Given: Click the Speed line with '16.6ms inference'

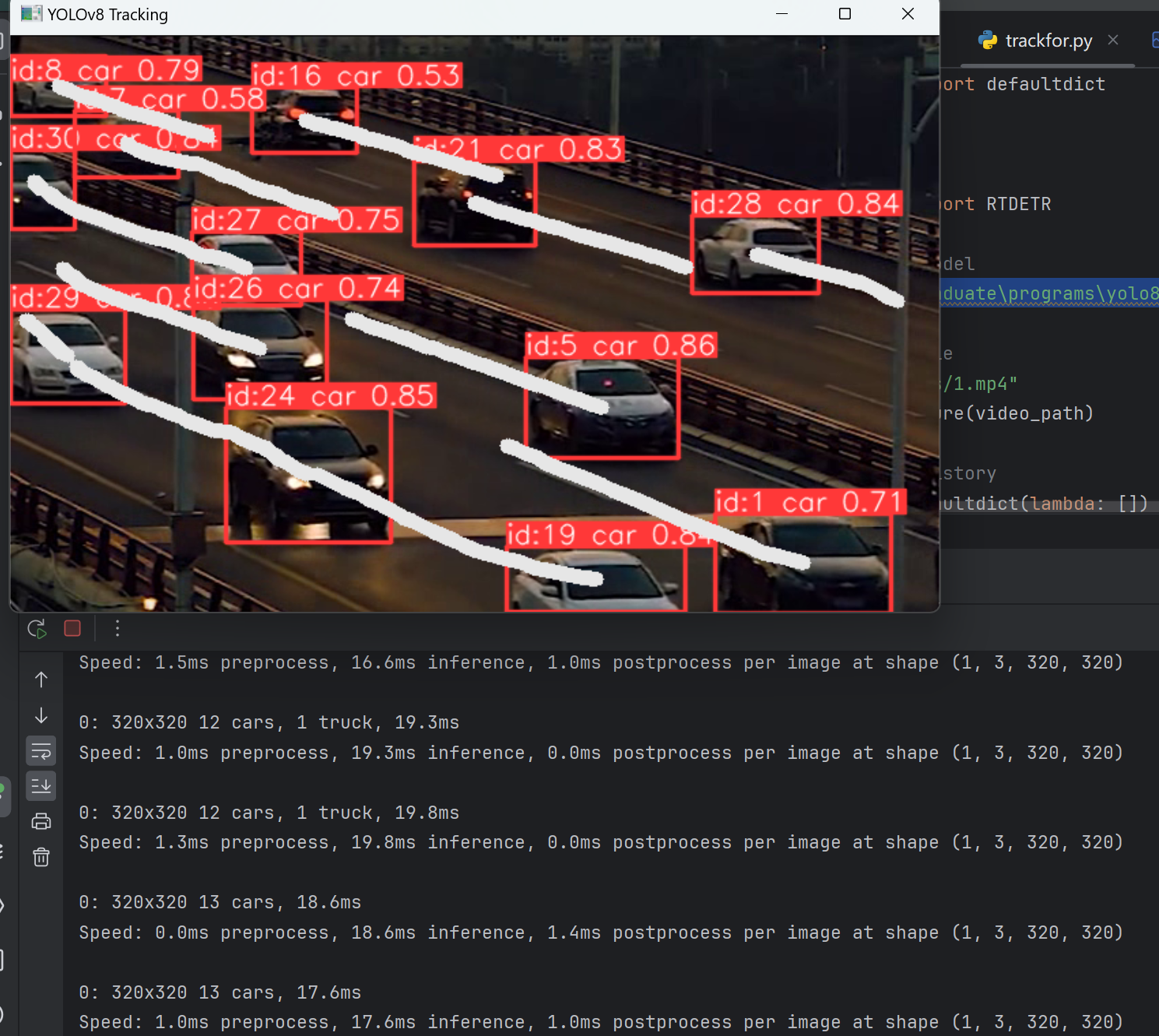Looking at the screenshot, I should pyautogui.click(x=601, y=662).
